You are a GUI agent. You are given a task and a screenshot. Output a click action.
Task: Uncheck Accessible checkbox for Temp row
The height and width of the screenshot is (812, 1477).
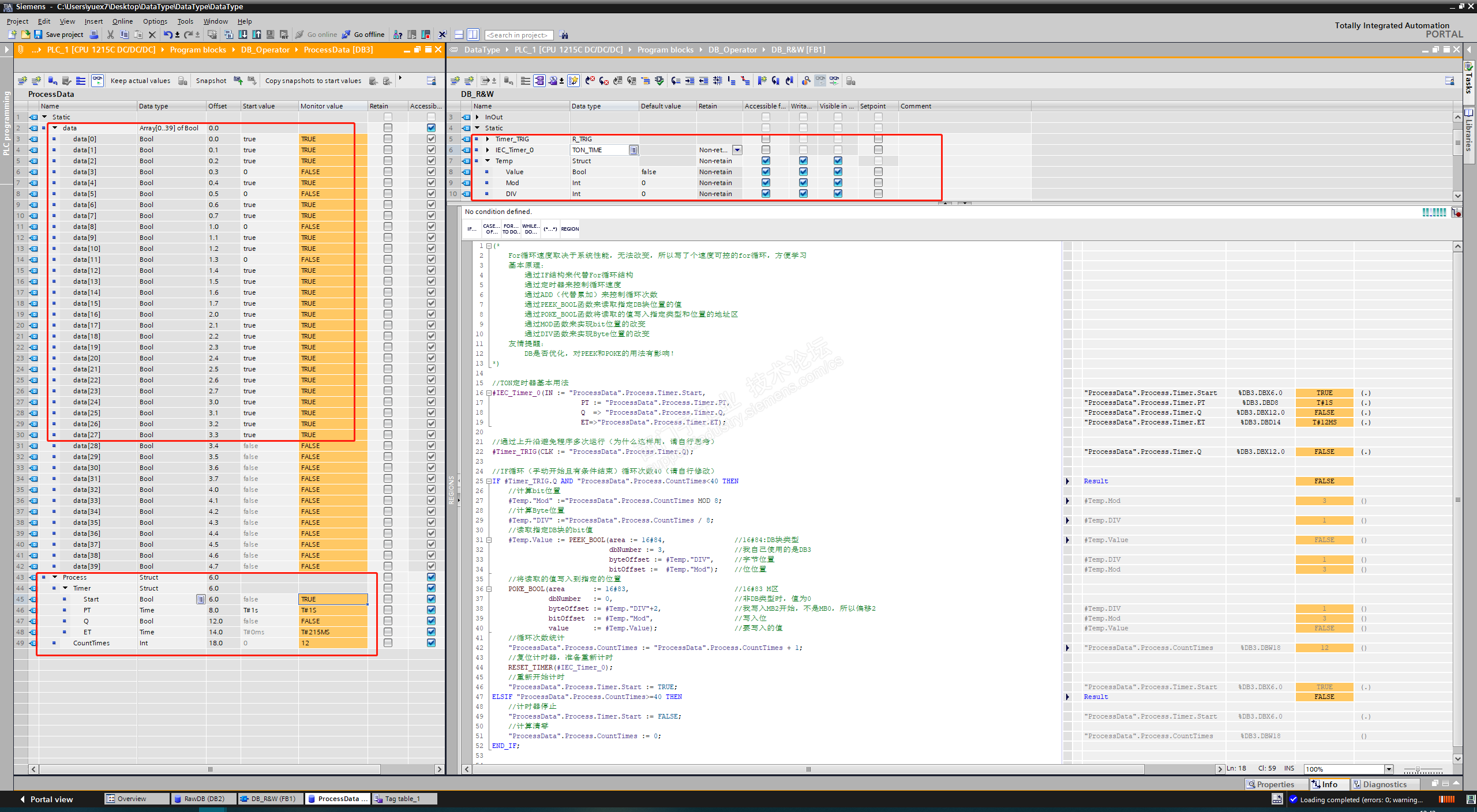766,161
